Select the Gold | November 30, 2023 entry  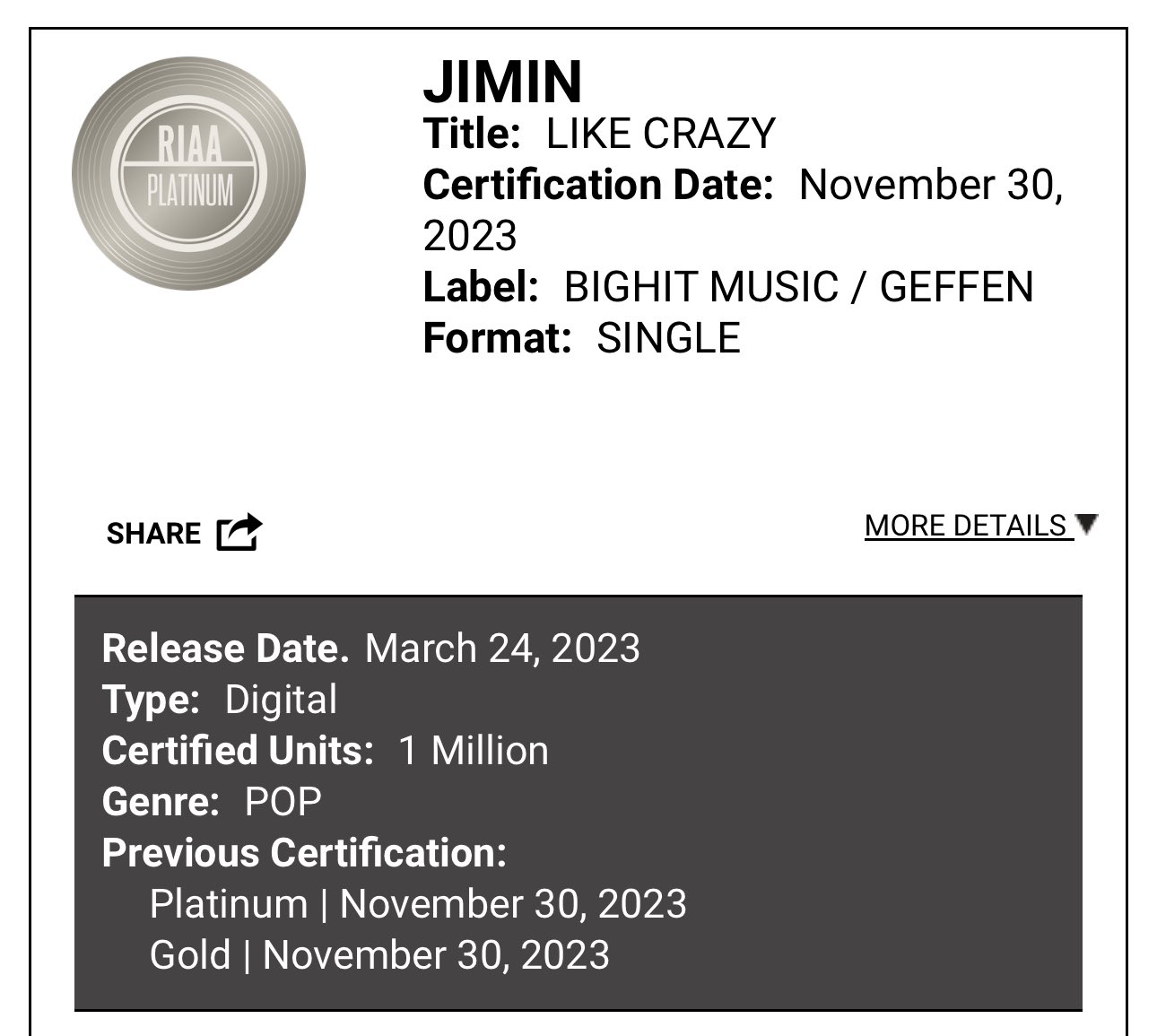click(379, 955)
